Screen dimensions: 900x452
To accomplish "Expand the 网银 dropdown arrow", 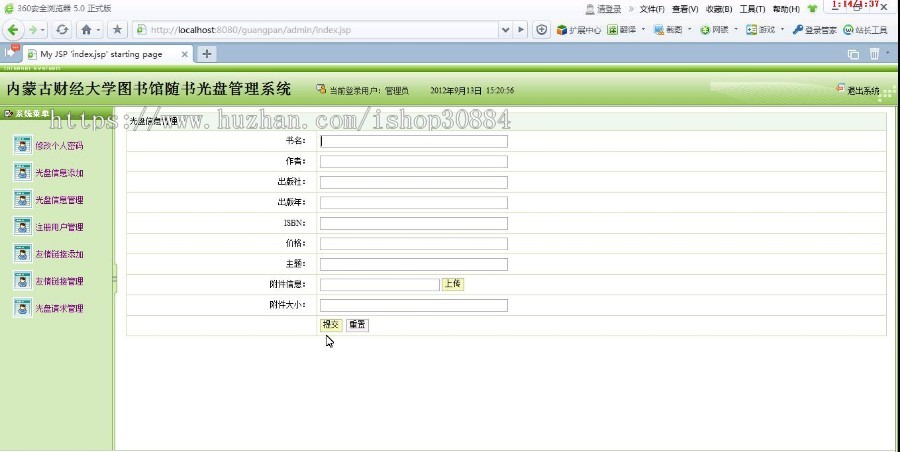I will click(x=736, y=29).
